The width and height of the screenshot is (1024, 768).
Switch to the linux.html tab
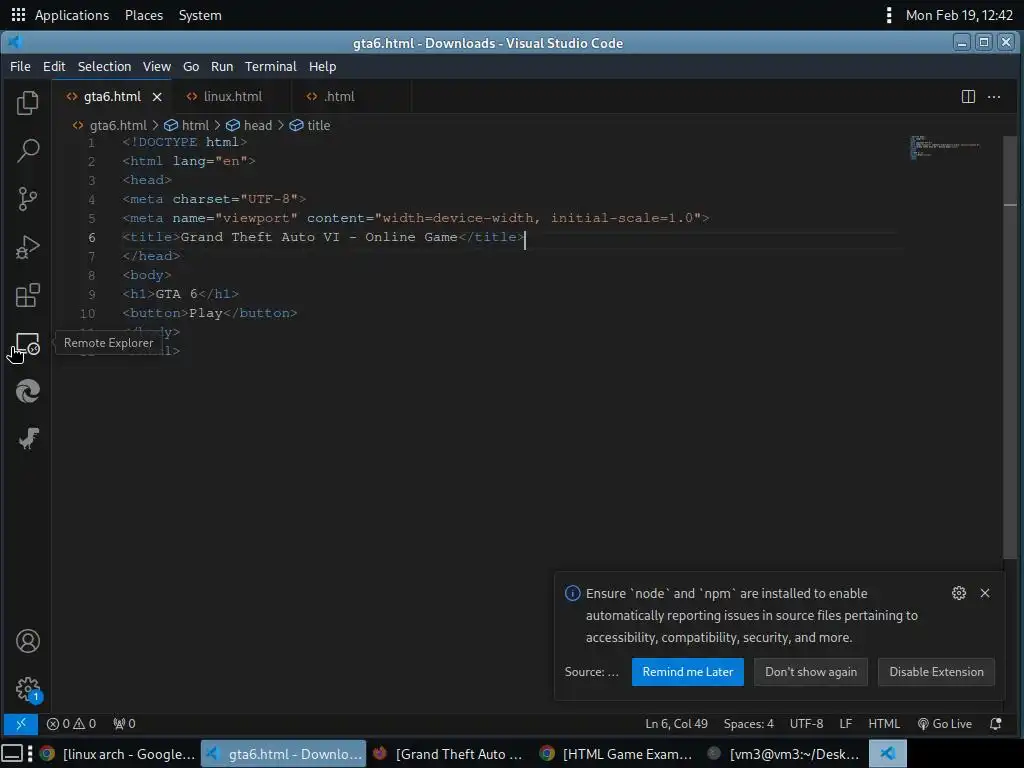point(231,97)
